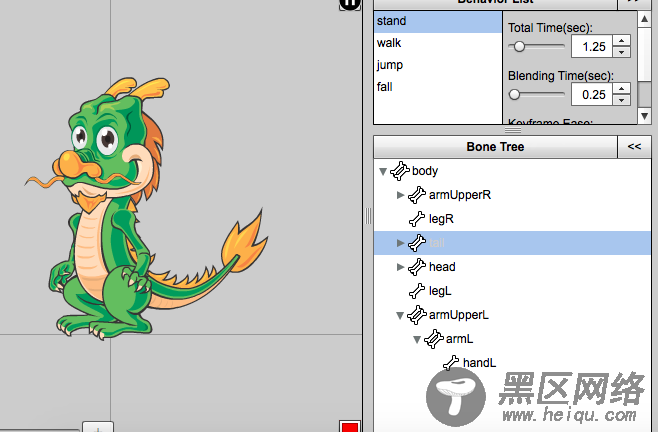This screenshot has height=432, width=658.
Task: Select the legL bone
Action: tap(440, 291)
